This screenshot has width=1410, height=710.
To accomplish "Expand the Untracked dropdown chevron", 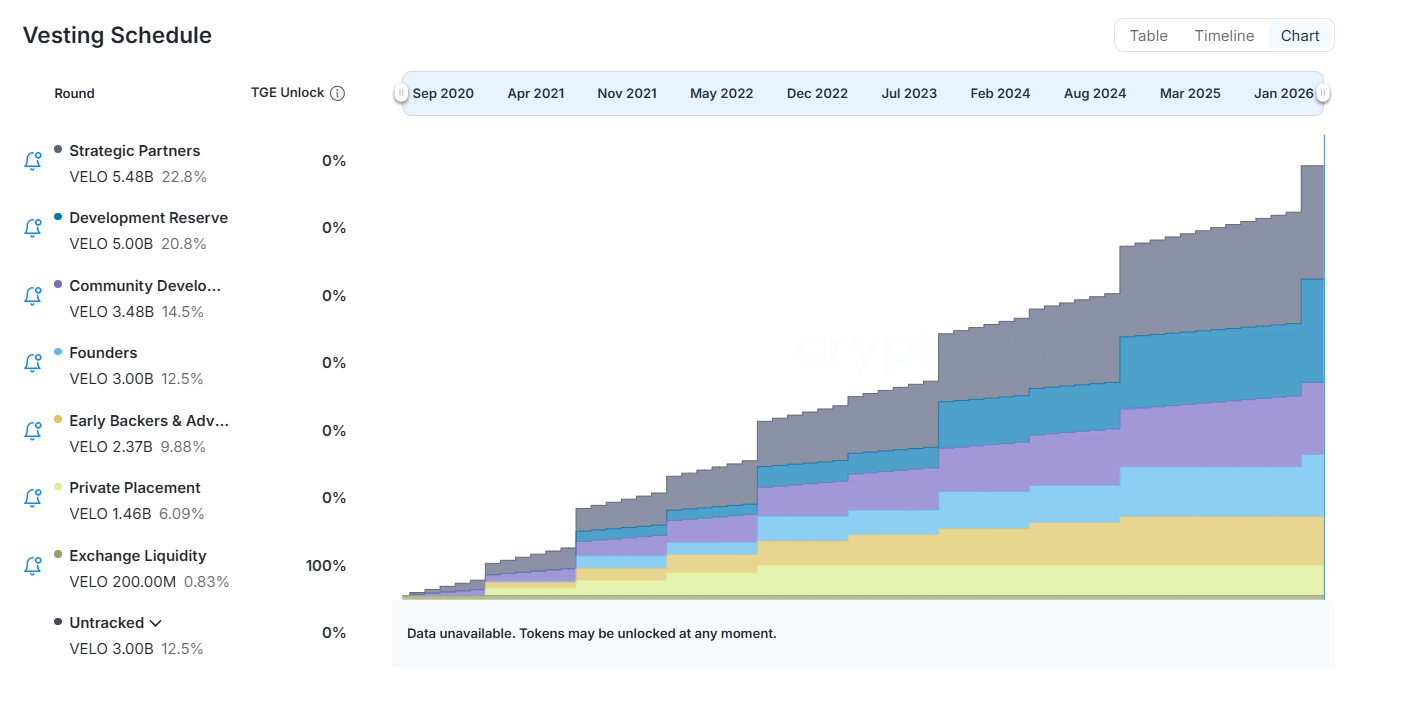I will (x=156, y=623).
